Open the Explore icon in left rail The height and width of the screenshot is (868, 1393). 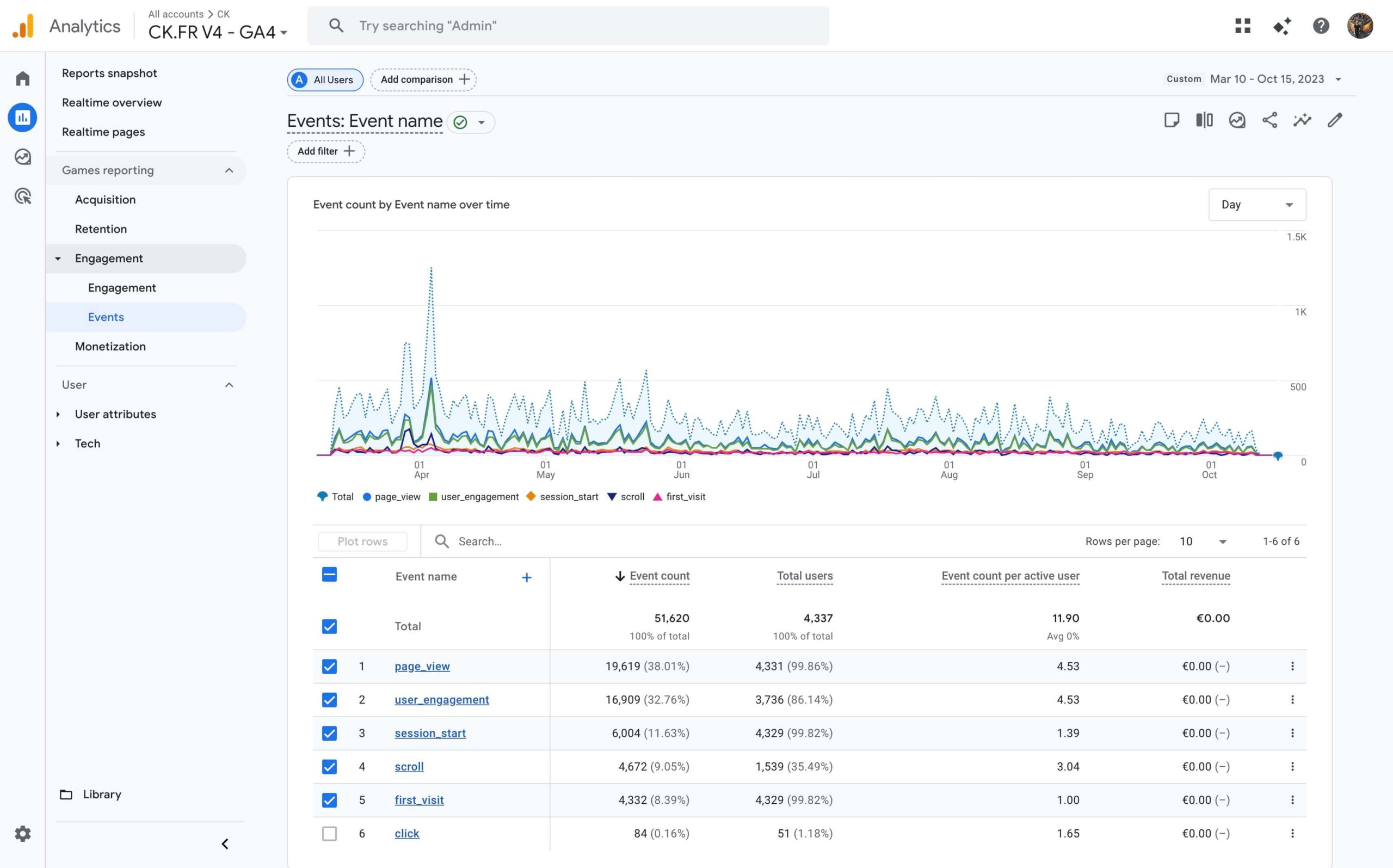(23, 157)
